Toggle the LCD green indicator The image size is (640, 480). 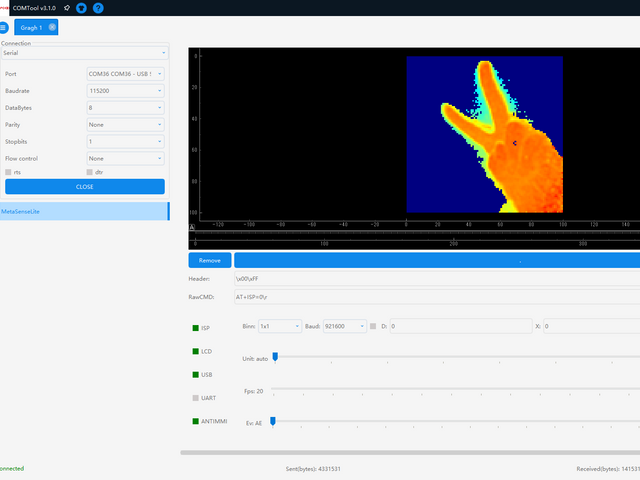tap(196, 351)
